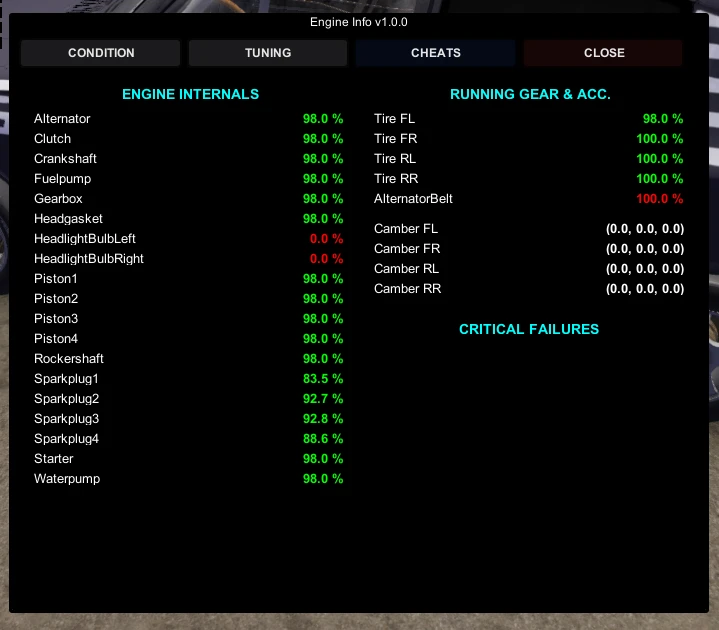Click Sparkplug1 value 83.5 %
The width and height of the screenshot is (719, 630).
tap(323, 379)
